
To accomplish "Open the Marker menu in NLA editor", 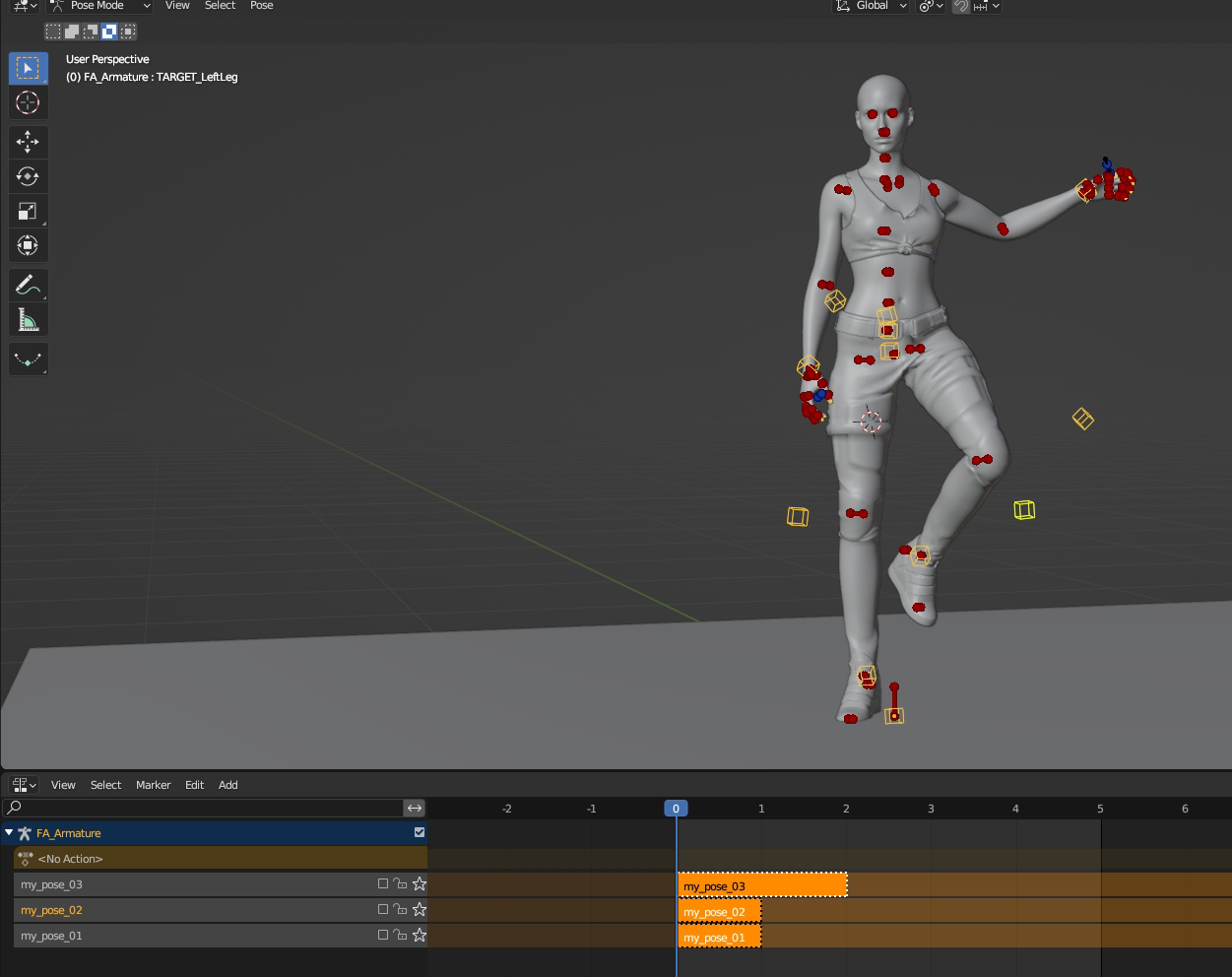I will click(153, 785).
